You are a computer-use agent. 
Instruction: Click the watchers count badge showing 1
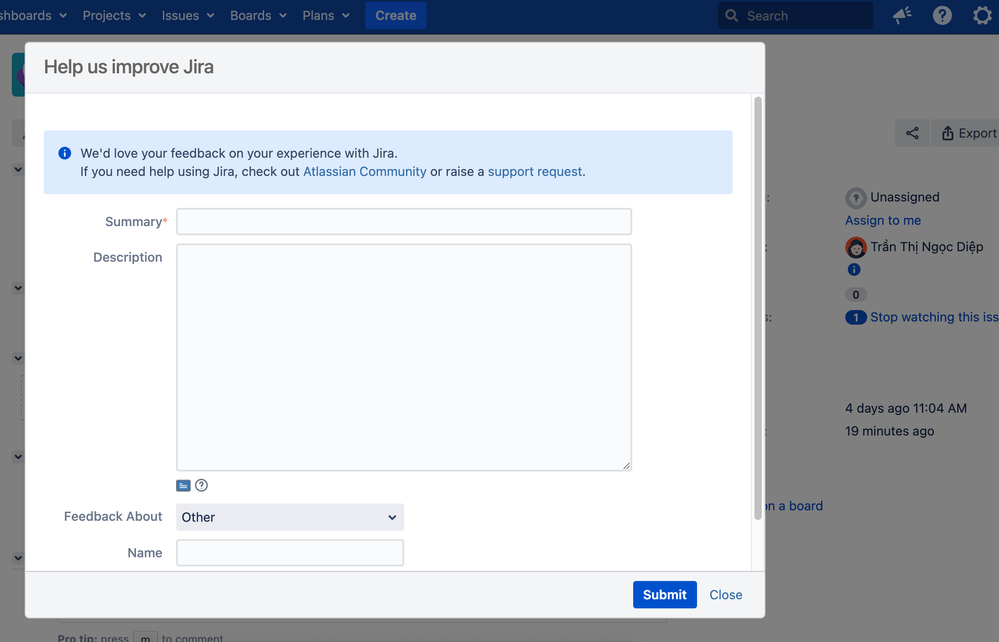[x=856, y=317]
